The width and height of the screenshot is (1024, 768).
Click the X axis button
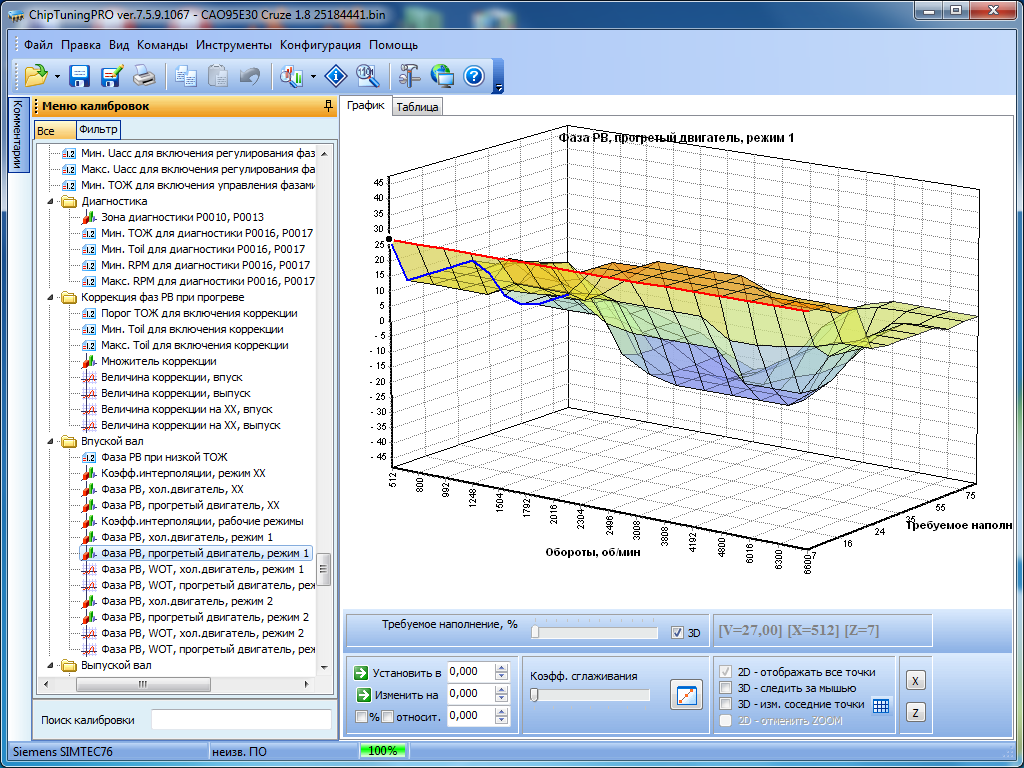coord(915,680)
